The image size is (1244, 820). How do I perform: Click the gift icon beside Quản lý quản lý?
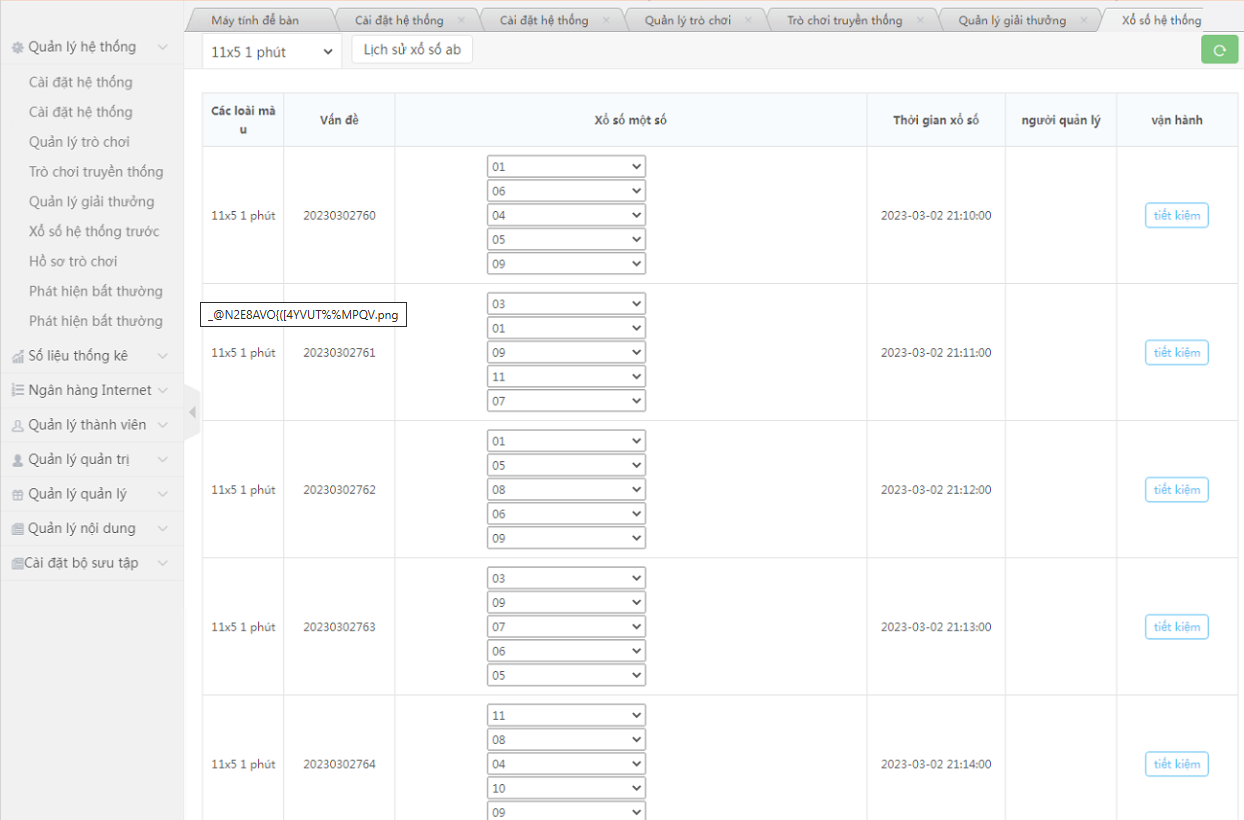pyautogui.click(x=17, y=495)
